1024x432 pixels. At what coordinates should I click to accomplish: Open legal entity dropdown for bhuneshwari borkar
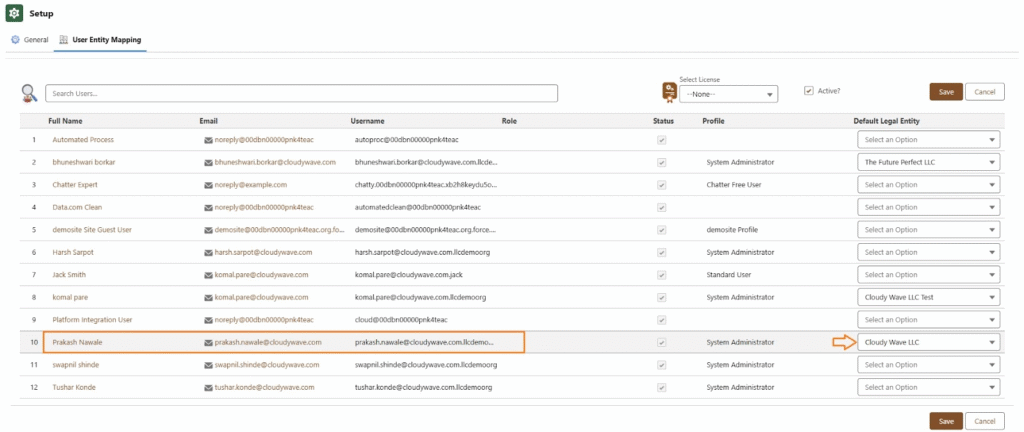(x=929, y=162)
